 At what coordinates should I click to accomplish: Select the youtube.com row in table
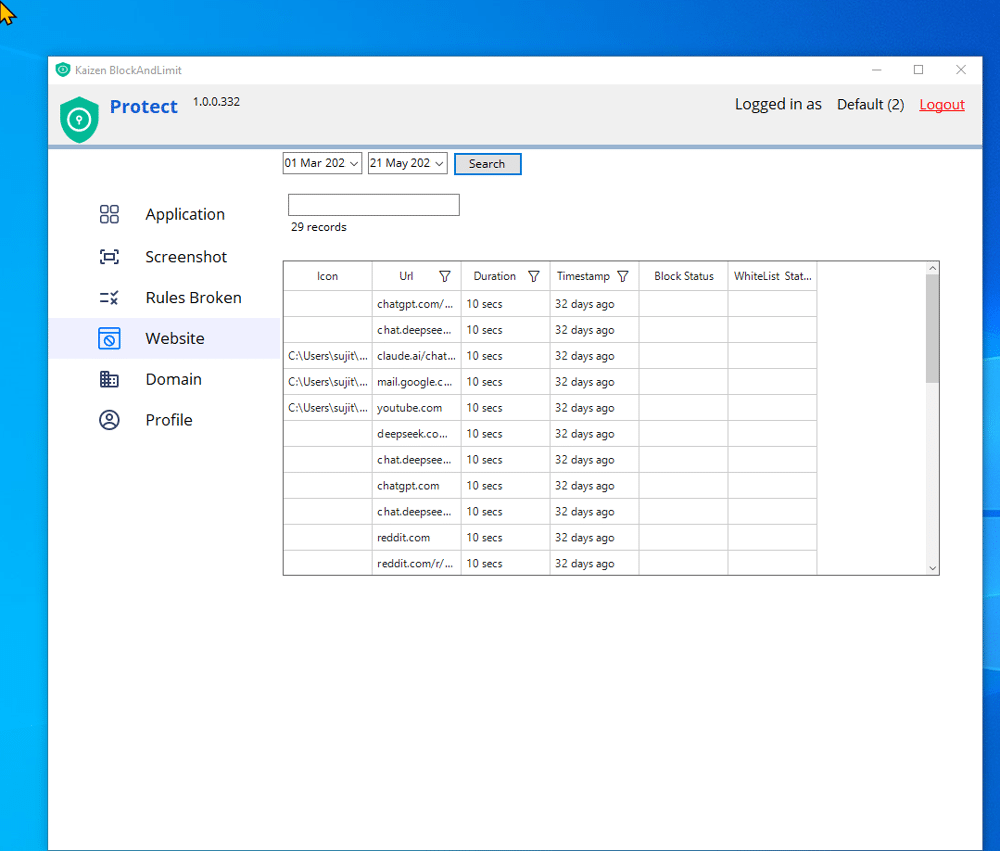[x=409, y=408]
